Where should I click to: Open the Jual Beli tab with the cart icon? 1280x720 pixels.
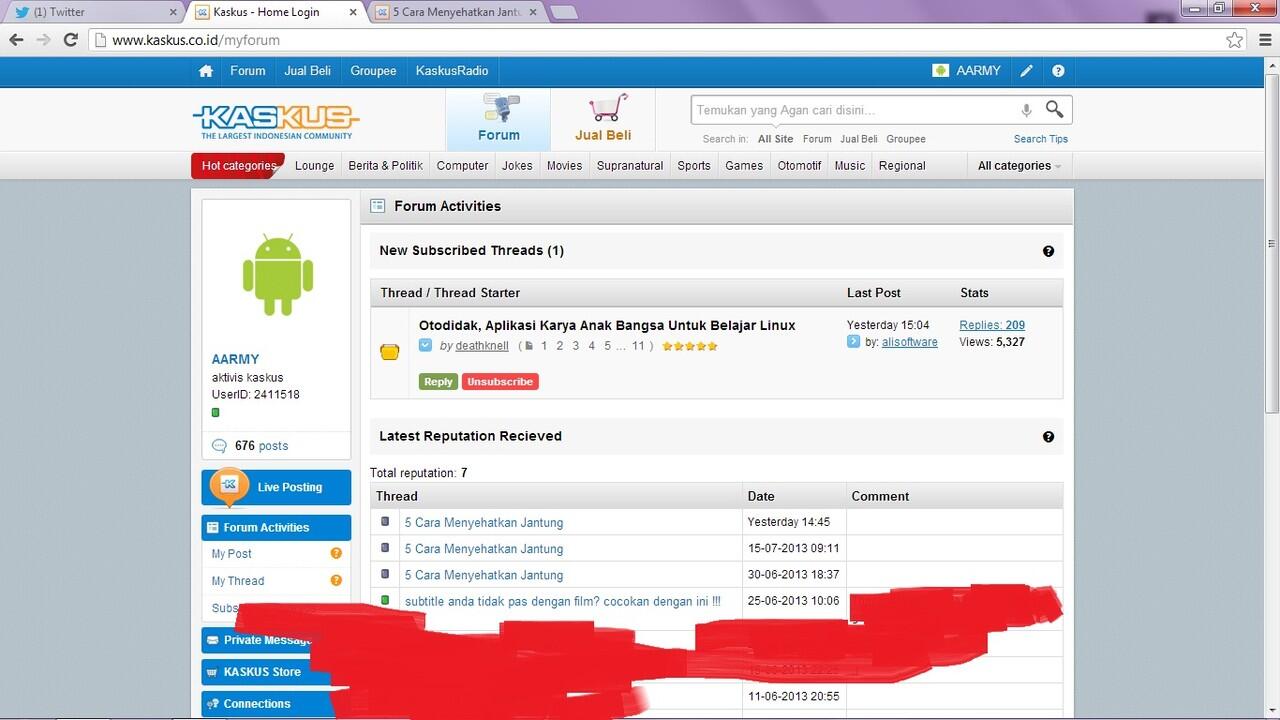(603, 120)
